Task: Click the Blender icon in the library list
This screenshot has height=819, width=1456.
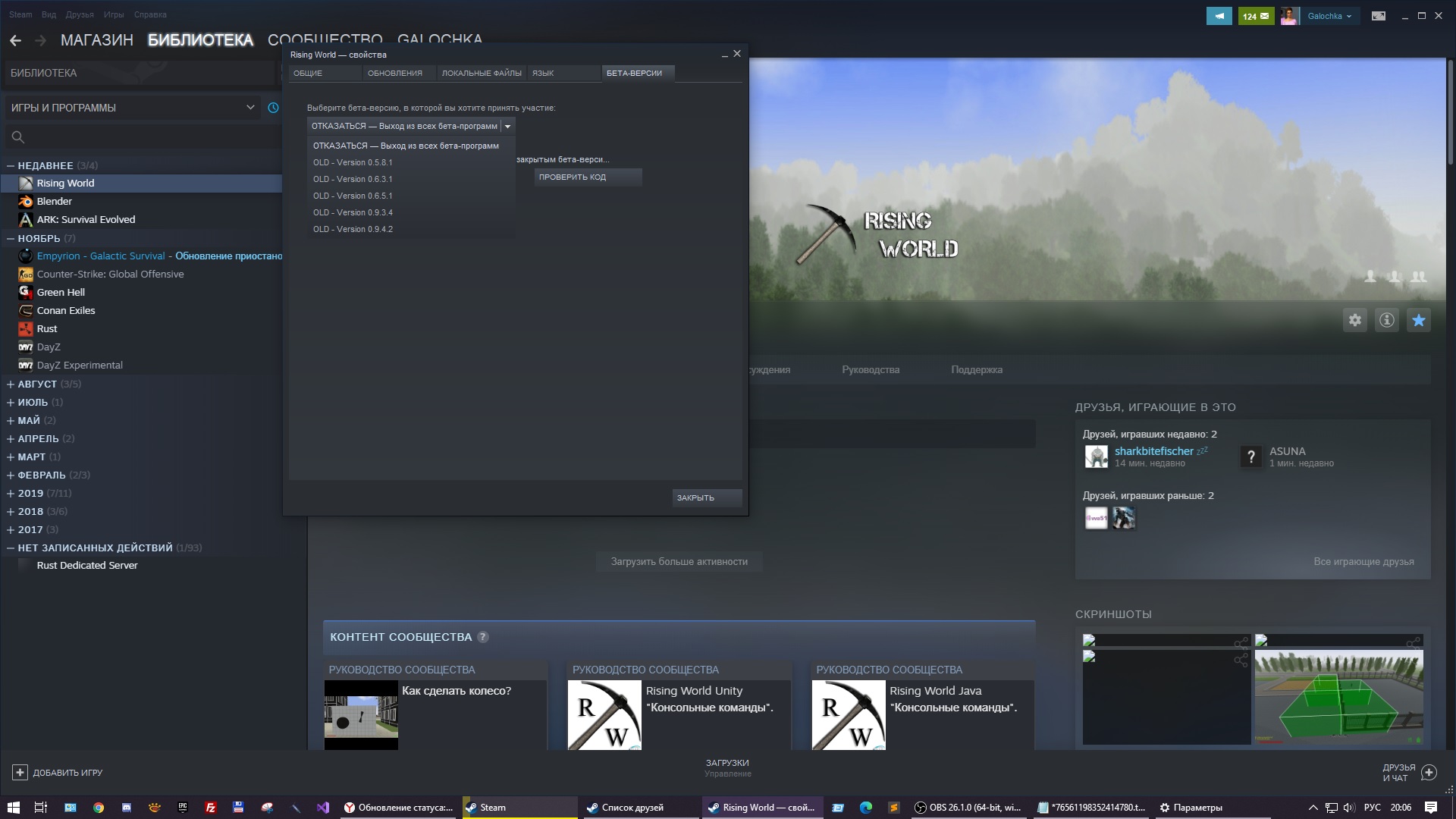Action: coord(26,201)
